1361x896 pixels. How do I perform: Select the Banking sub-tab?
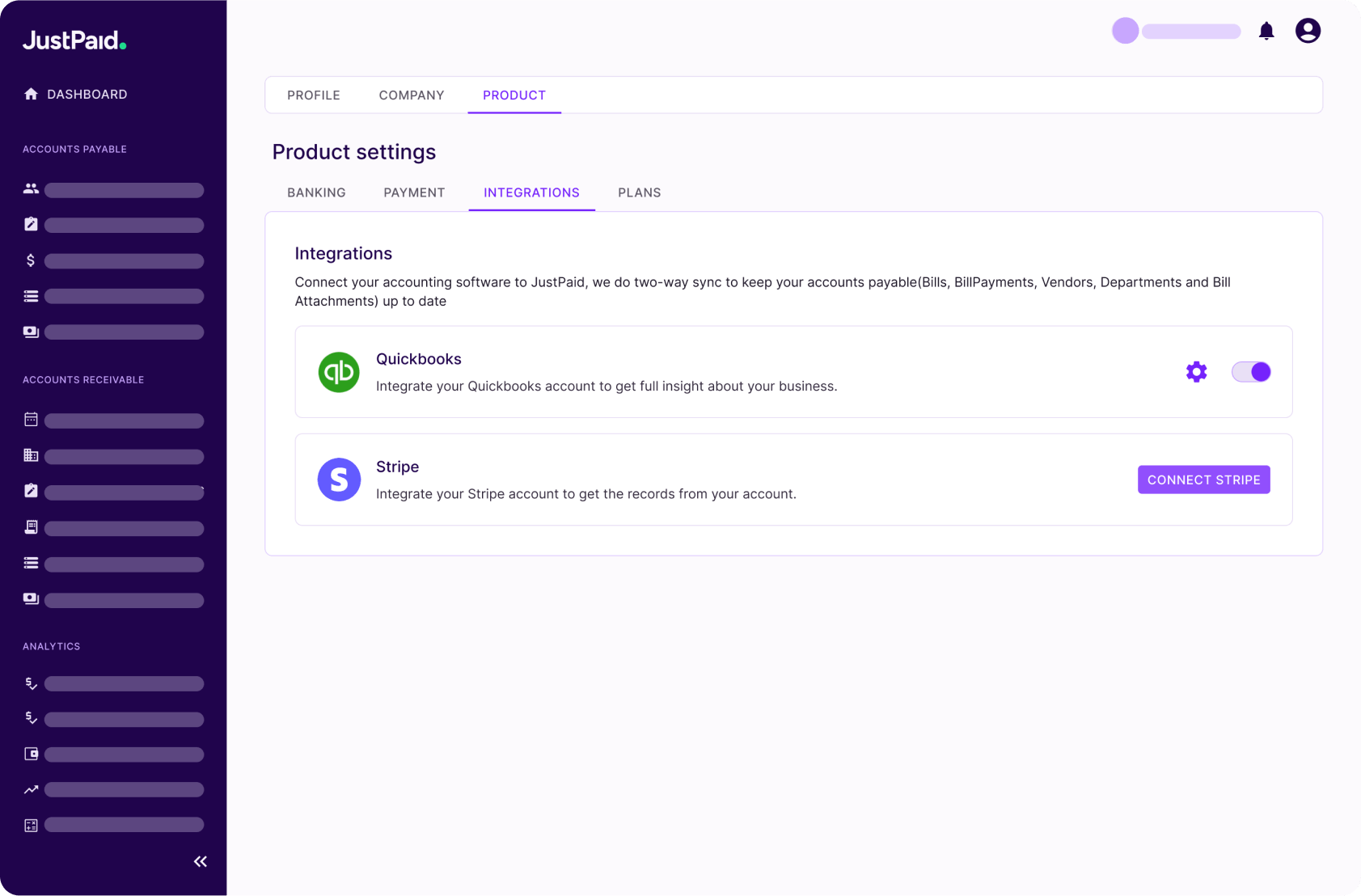click(316, 192)
